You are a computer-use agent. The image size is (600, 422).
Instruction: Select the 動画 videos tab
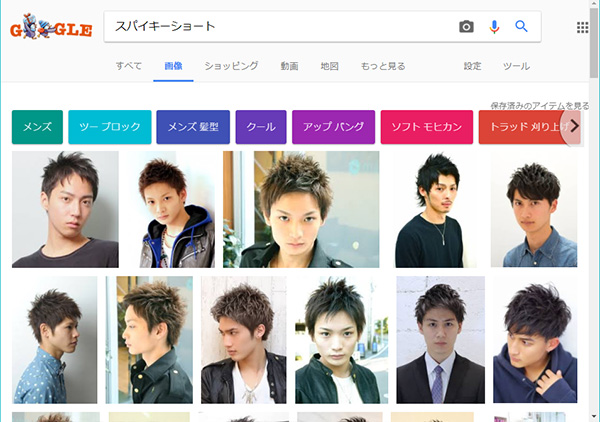tap(289, 66)
